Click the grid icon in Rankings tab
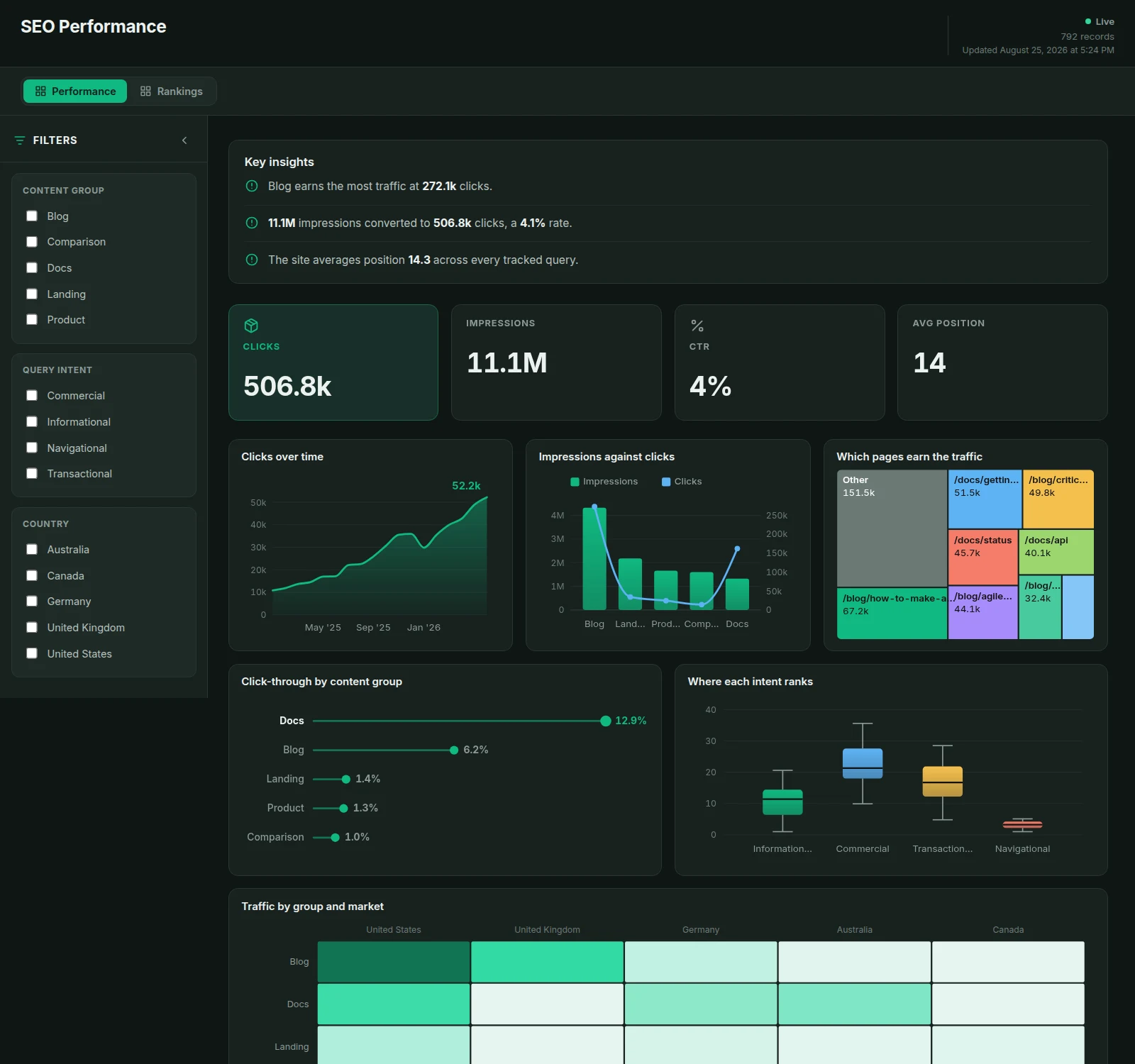Image resolution: width=1135 pixels, height=1064 pixels. click(145, 92)
